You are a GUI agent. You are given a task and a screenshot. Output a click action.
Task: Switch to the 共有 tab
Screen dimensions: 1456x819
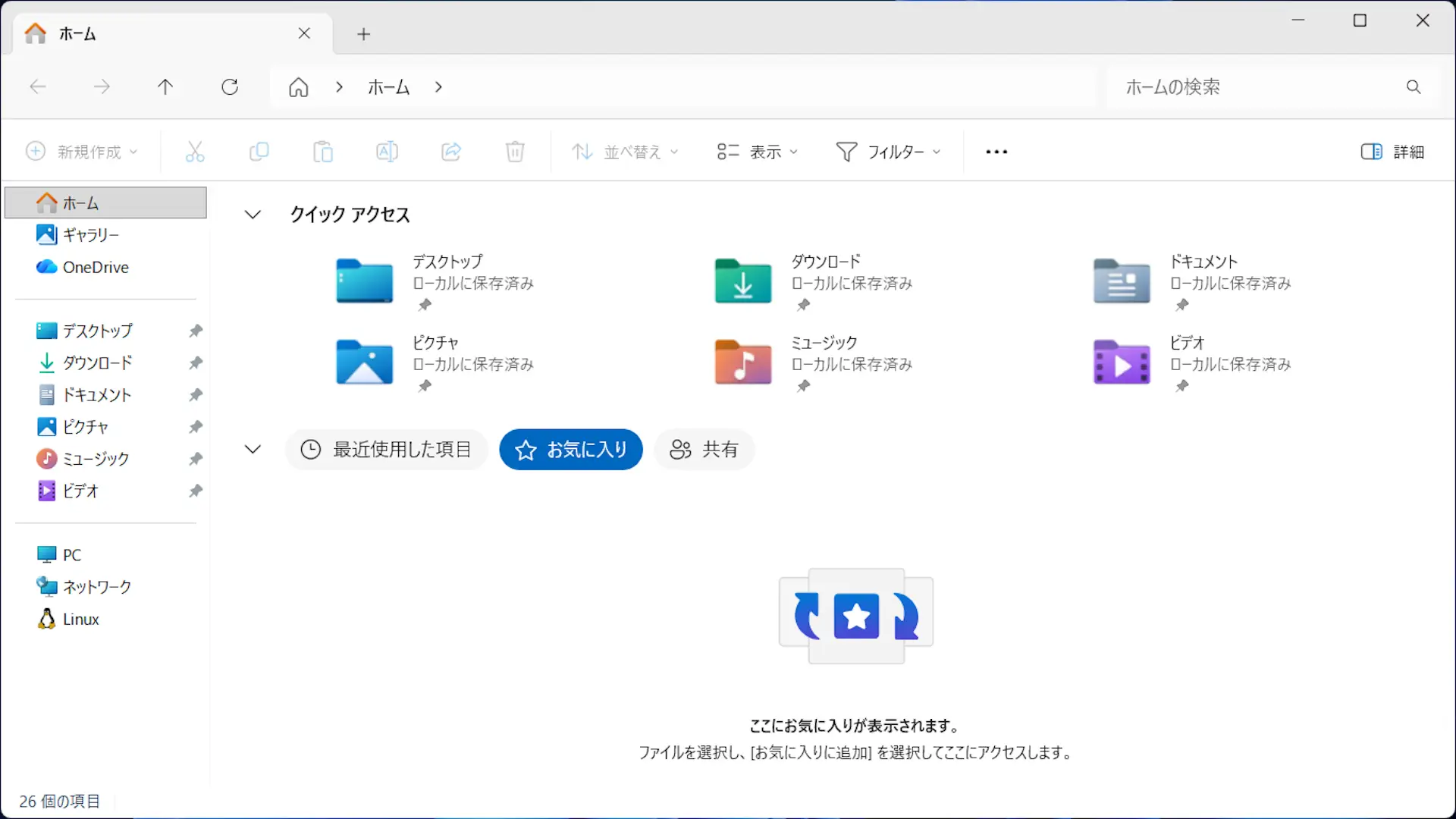(x=704, y=450)
